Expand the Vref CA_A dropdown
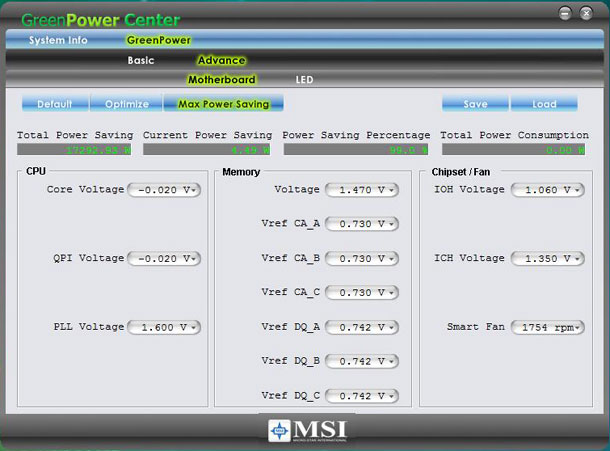This screenshot has height=451, width=610. 362,224
